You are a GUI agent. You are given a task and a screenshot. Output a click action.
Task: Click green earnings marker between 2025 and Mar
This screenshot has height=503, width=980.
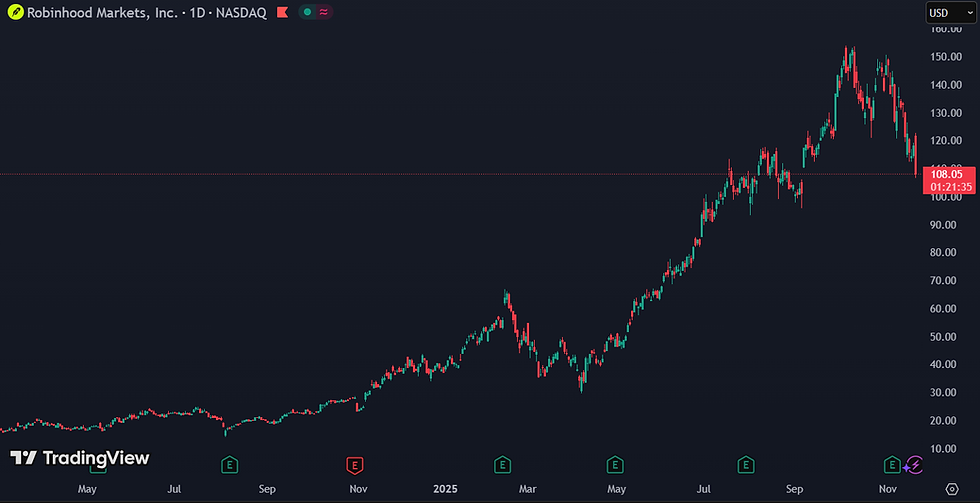tap(502, 465)
